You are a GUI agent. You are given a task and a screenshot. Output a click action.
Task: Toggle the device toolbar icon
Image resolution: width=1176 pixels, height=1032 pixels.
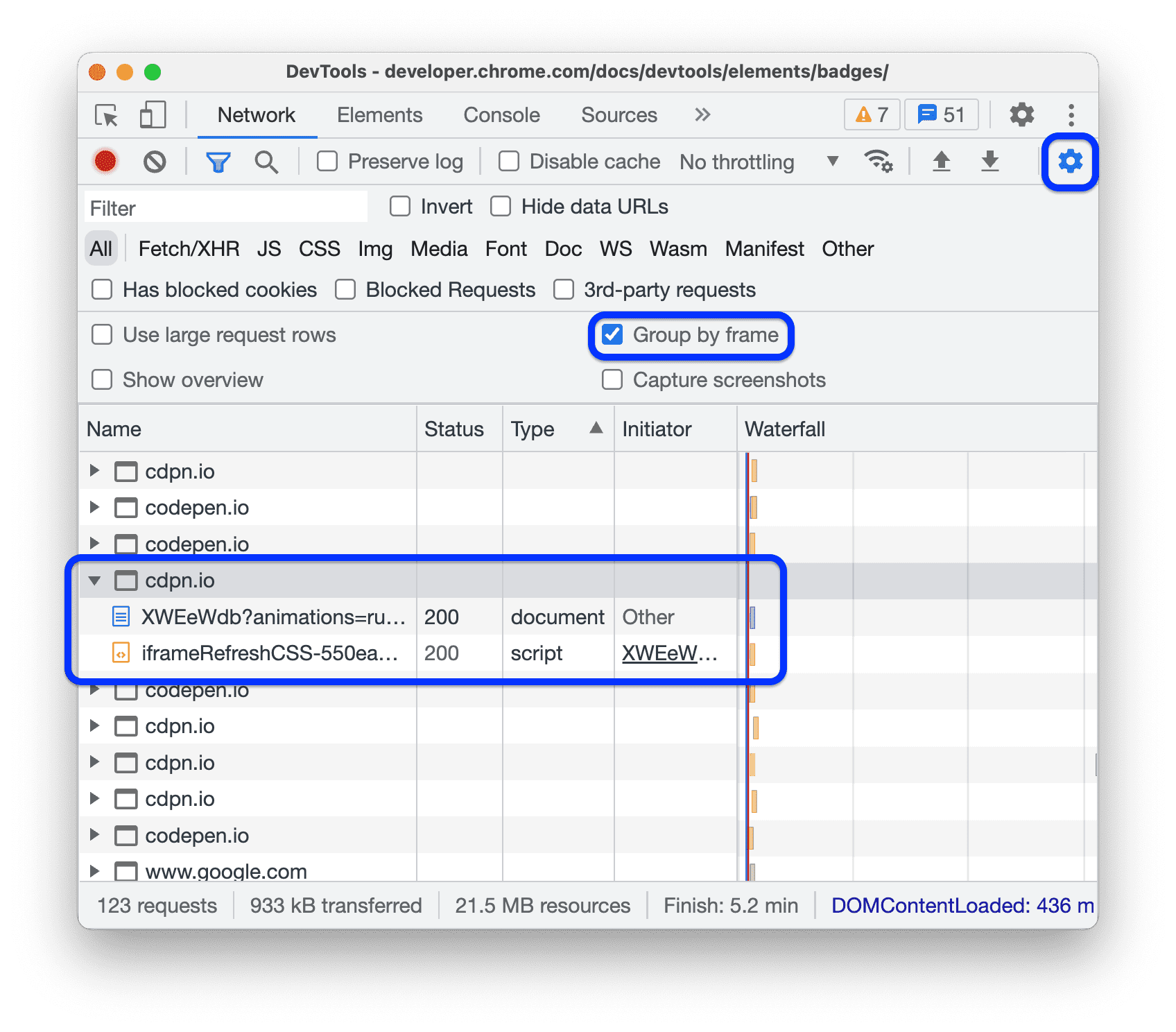click(x=152, y=114)
